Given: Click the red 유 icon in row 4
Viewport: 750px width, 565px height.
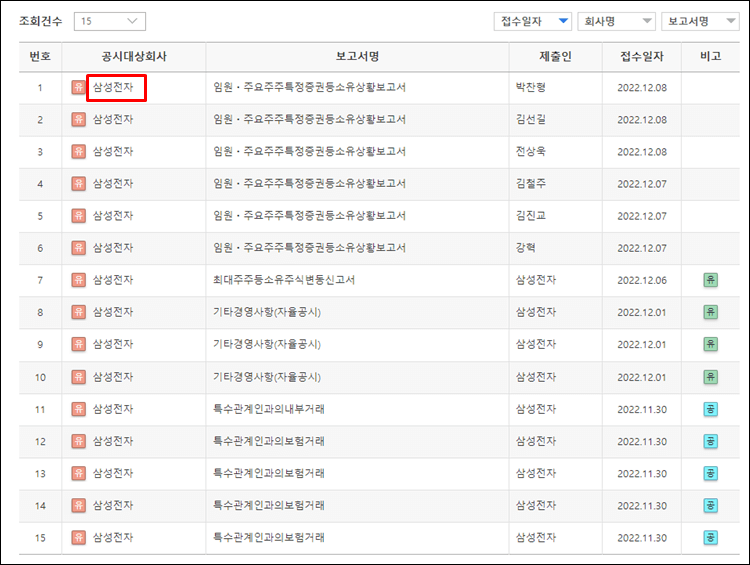Looking at the screenshot, I should pyautogui.click(x=78, y=183).
